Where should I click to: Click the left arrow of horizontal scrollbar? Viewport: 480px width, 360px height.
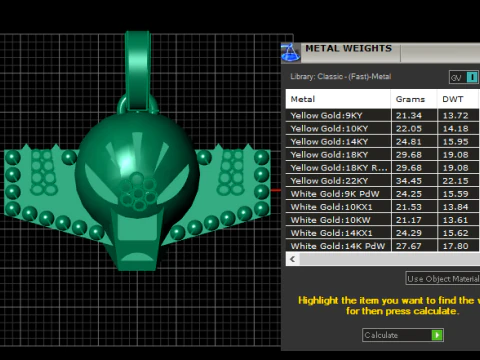tap(293, 259)
